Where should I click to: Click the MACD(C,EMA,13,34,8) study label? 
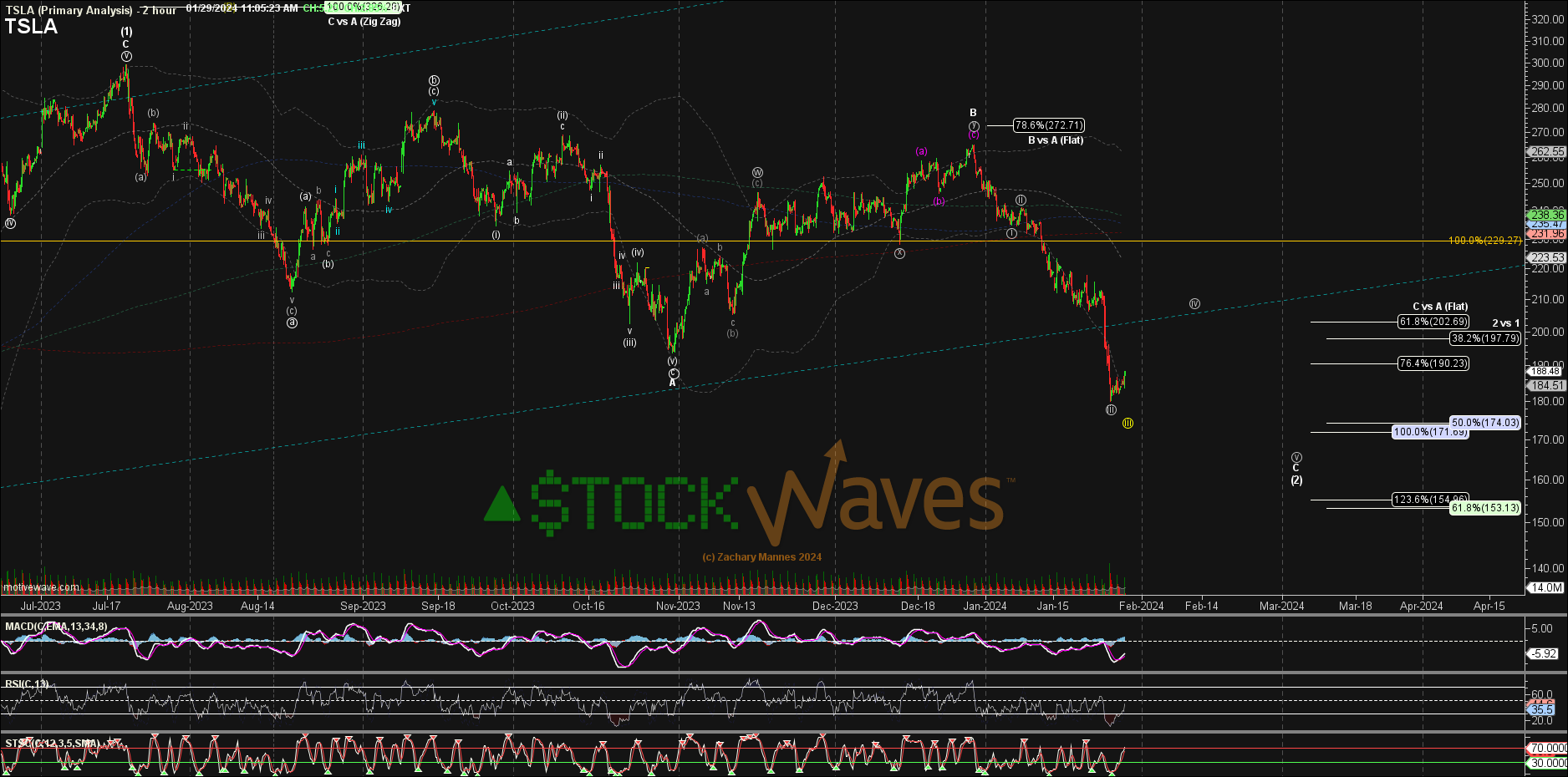tap(56, 627)
